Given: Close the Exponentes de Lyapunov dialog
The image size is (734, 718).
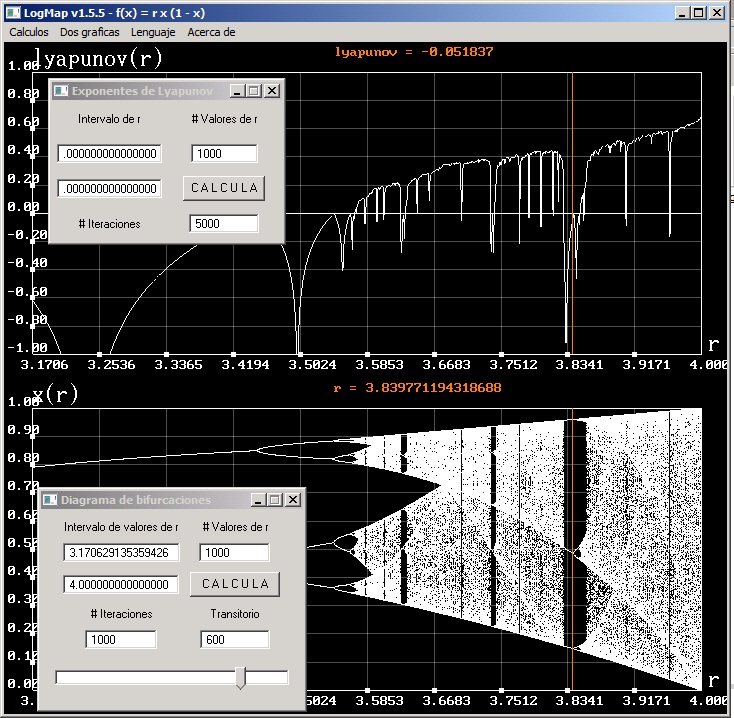Looking at the screenshot, I should [x=272, y=91].
